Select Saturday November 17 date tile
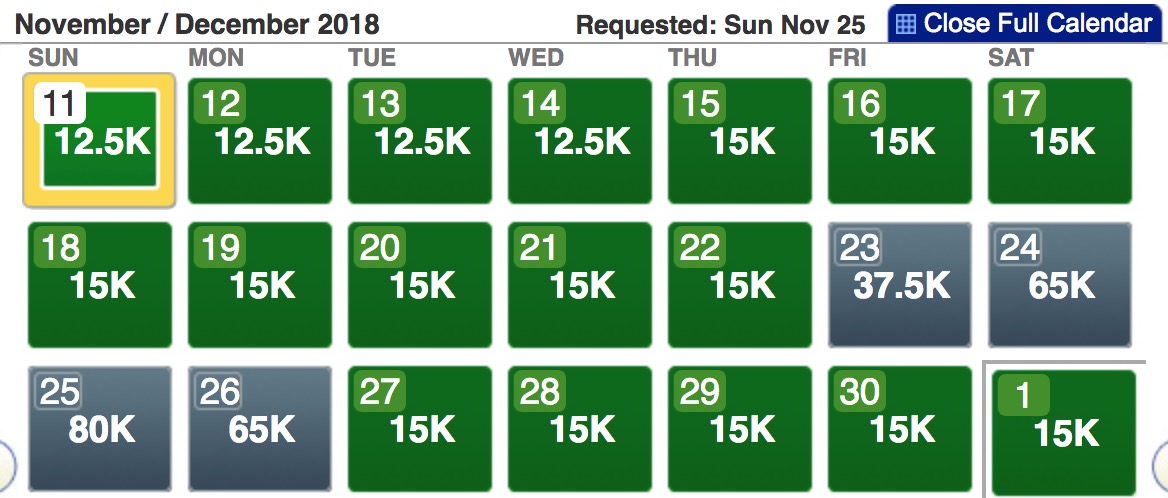This screenshot has width=1168, height=498. 1060,140
